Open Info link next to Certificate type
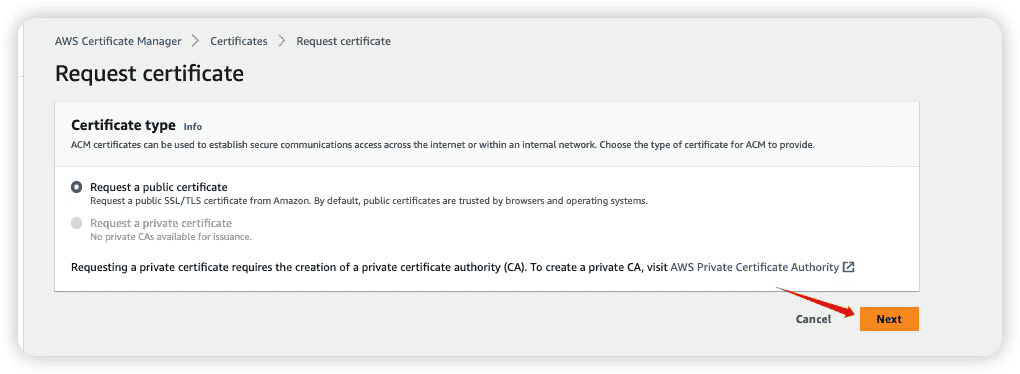The image size is (1020, 374). 193,127
